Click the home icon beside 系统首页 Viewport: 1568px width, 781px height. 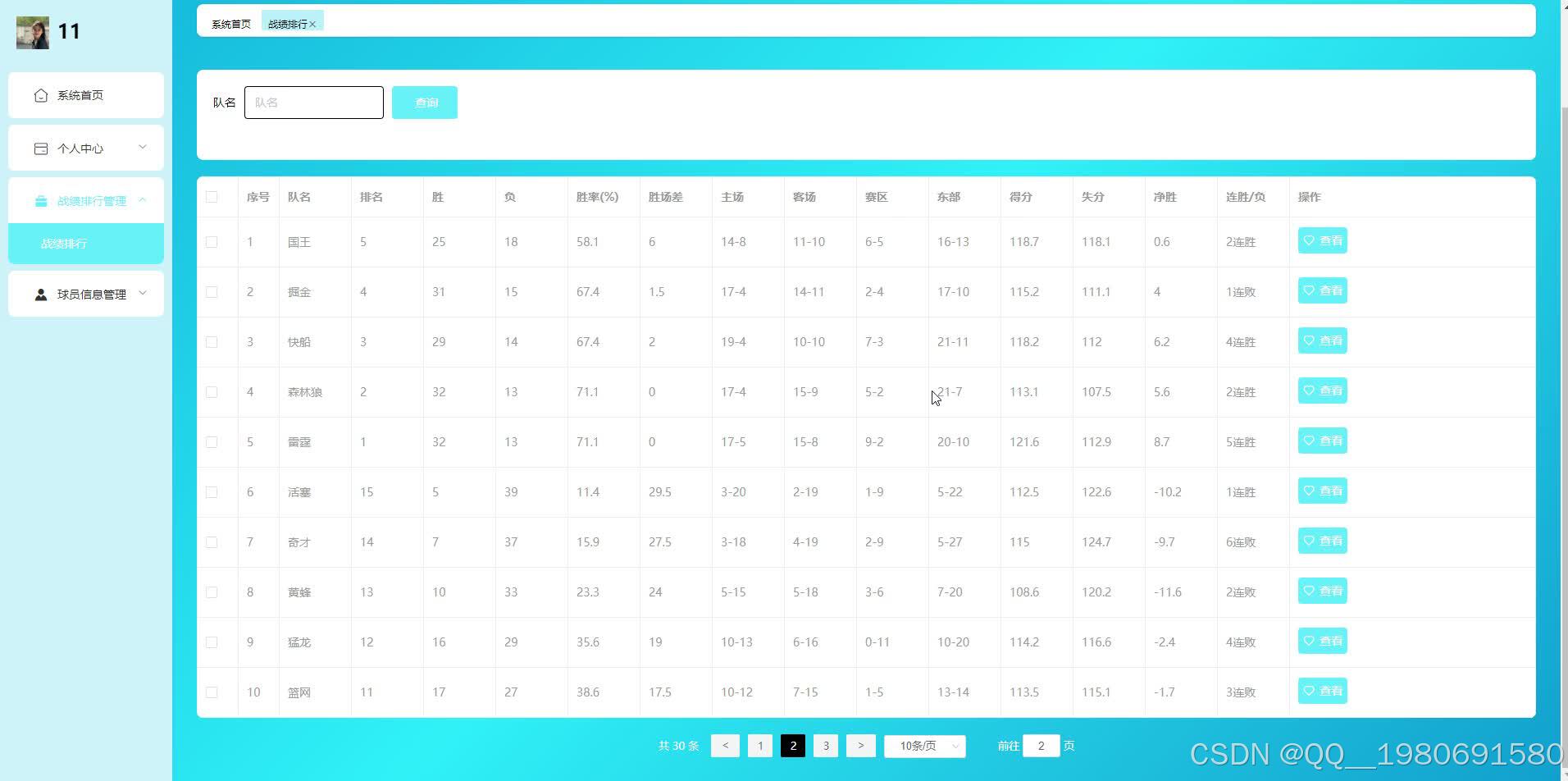click(x=41, y=95)
